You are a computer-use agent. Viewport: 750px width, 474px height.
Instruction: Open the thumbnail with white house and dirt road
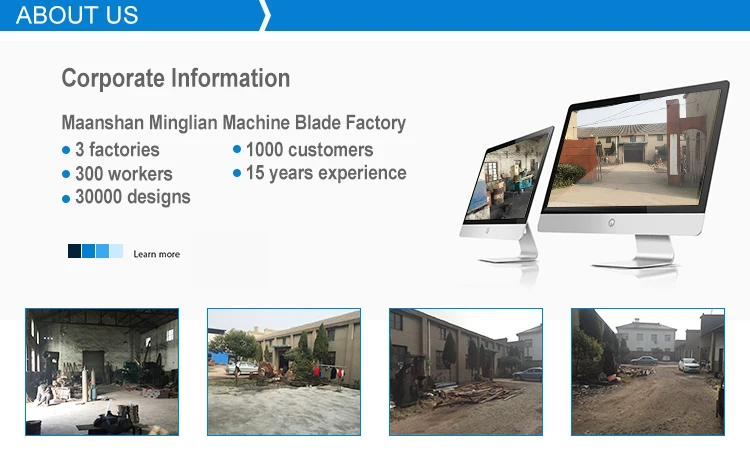pyautogui.click(x=648, y=372)
